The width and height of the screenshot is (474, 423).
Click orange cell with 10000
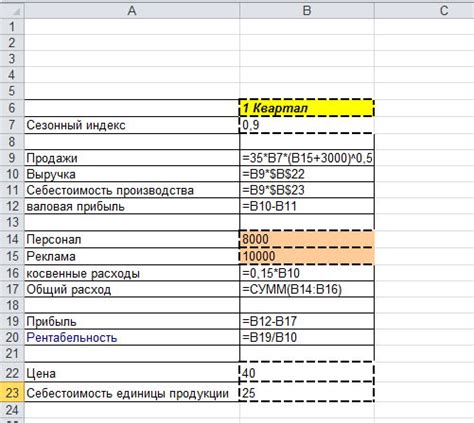[x=307, y=256]
